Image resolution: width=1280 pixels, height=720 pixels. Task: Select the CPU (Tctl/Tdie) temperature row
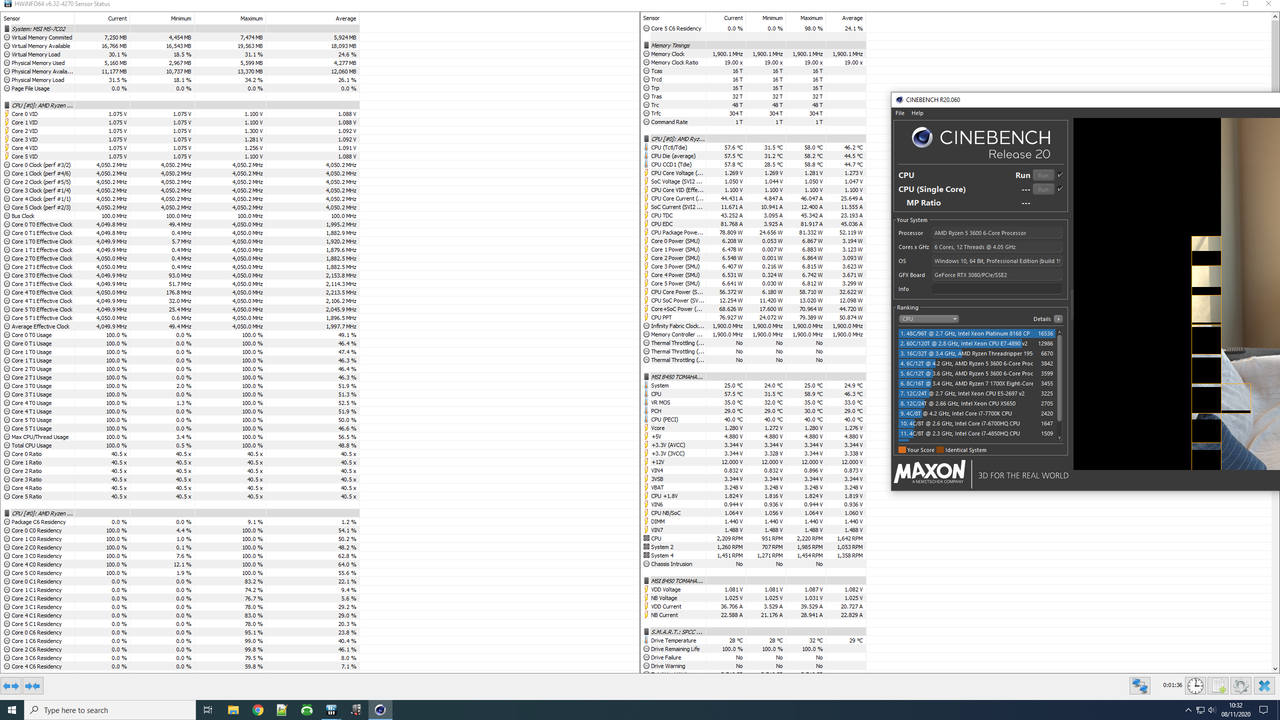[754, 148]
